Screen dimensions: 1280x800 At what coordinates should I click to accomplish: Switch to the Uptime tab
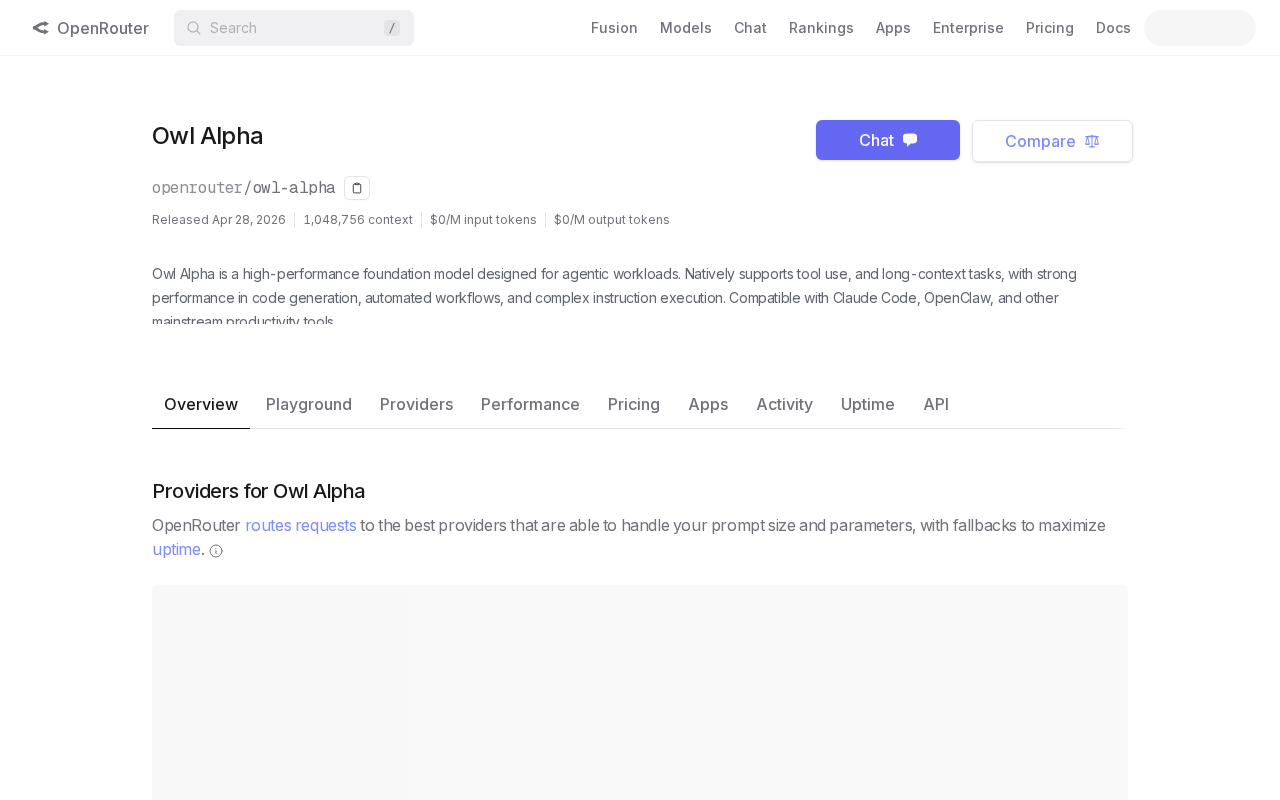(x=868, y=404)
